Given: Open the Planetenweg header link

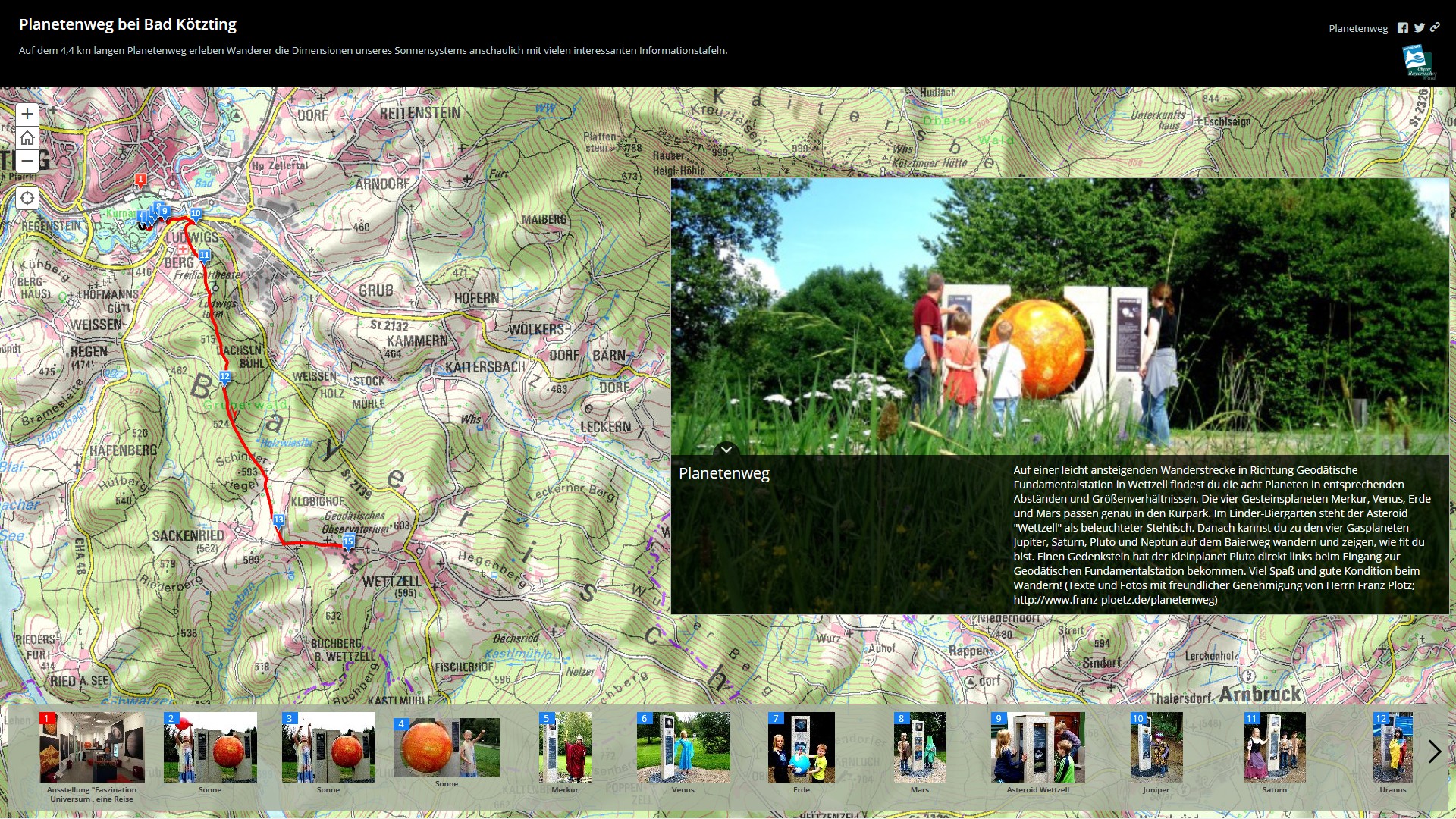Looking at the screenshot, I should pyautogui.click(x=1358, y=28).
